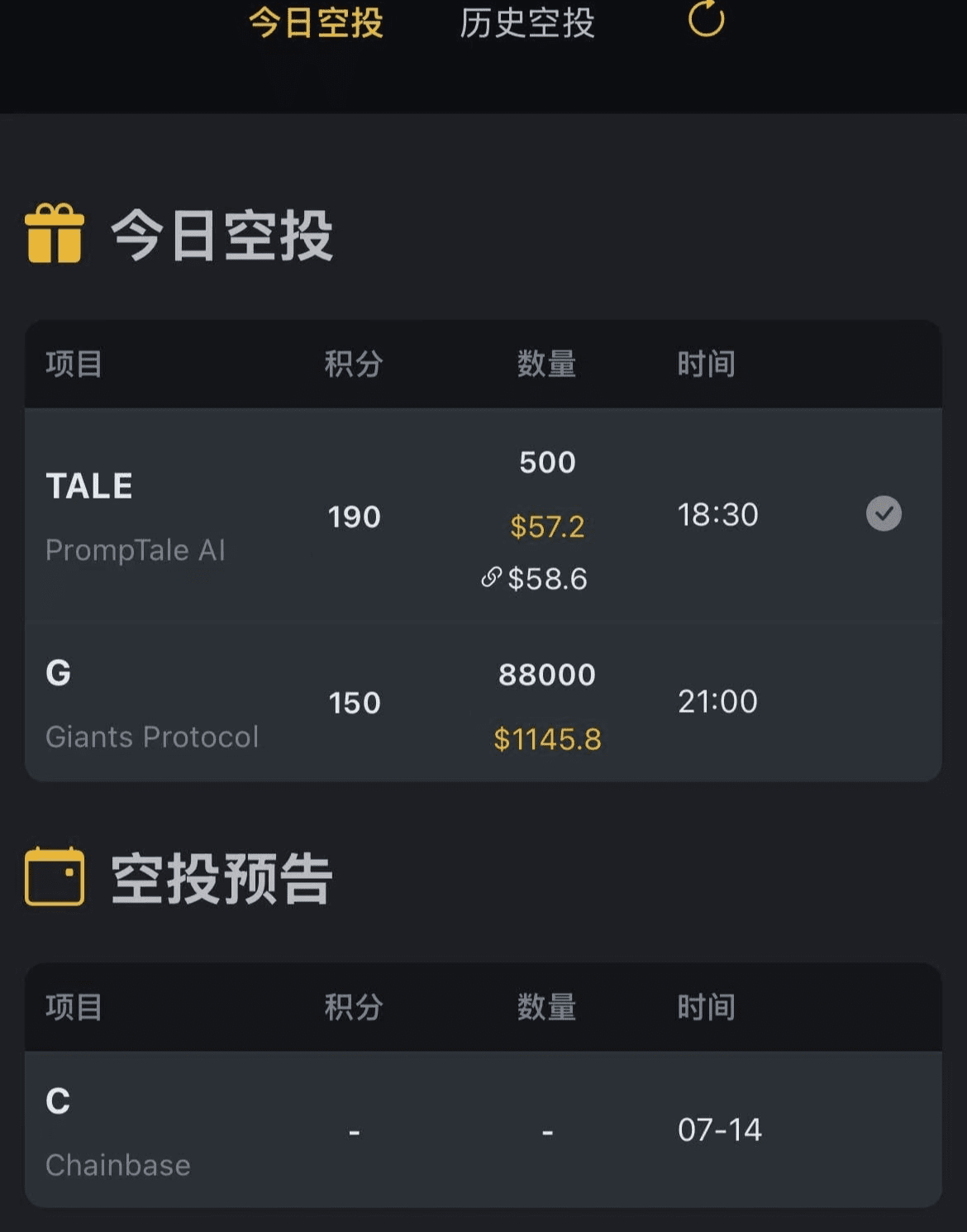Click the 21:00 time for G
The image size is (967, 1232).
pyautogui.click(x=717, y=701)
